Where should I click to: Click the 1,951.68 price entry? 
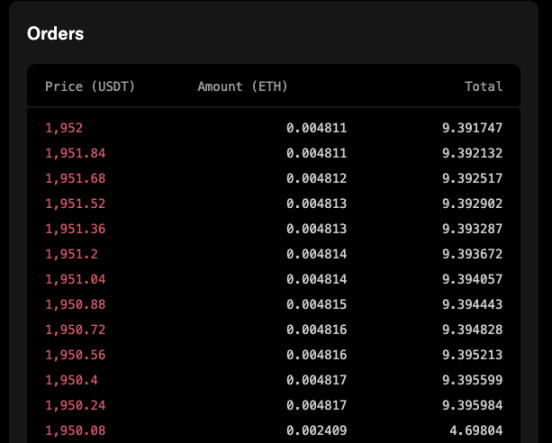[x=75, y=179]
